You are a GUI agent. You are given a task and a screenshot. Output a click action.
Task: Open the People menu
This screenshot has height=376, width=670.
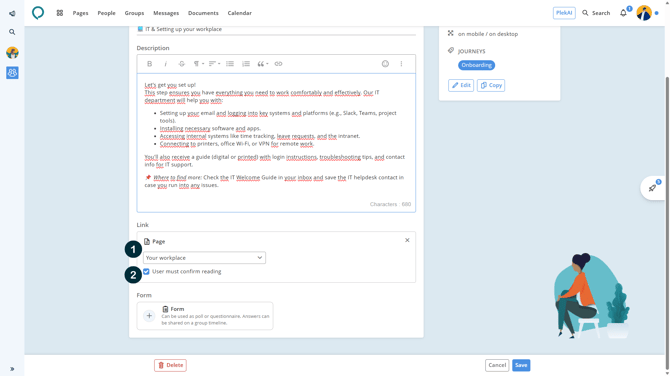(106, 13)
